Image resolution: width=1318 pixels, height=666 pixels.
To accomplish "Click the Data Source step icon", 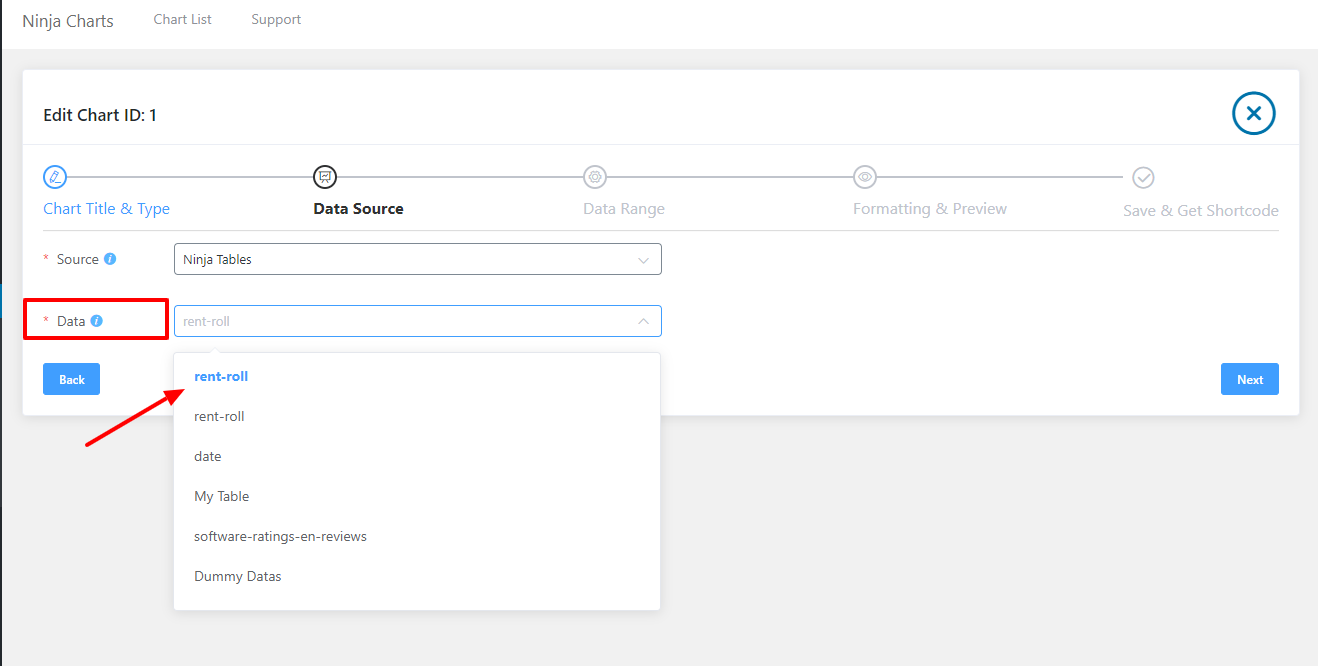I will point(324,177).
